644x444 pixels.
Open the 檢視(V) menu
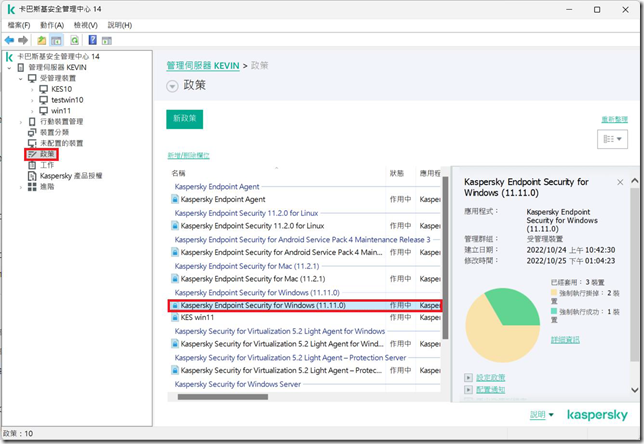click(x=86, y=24)
